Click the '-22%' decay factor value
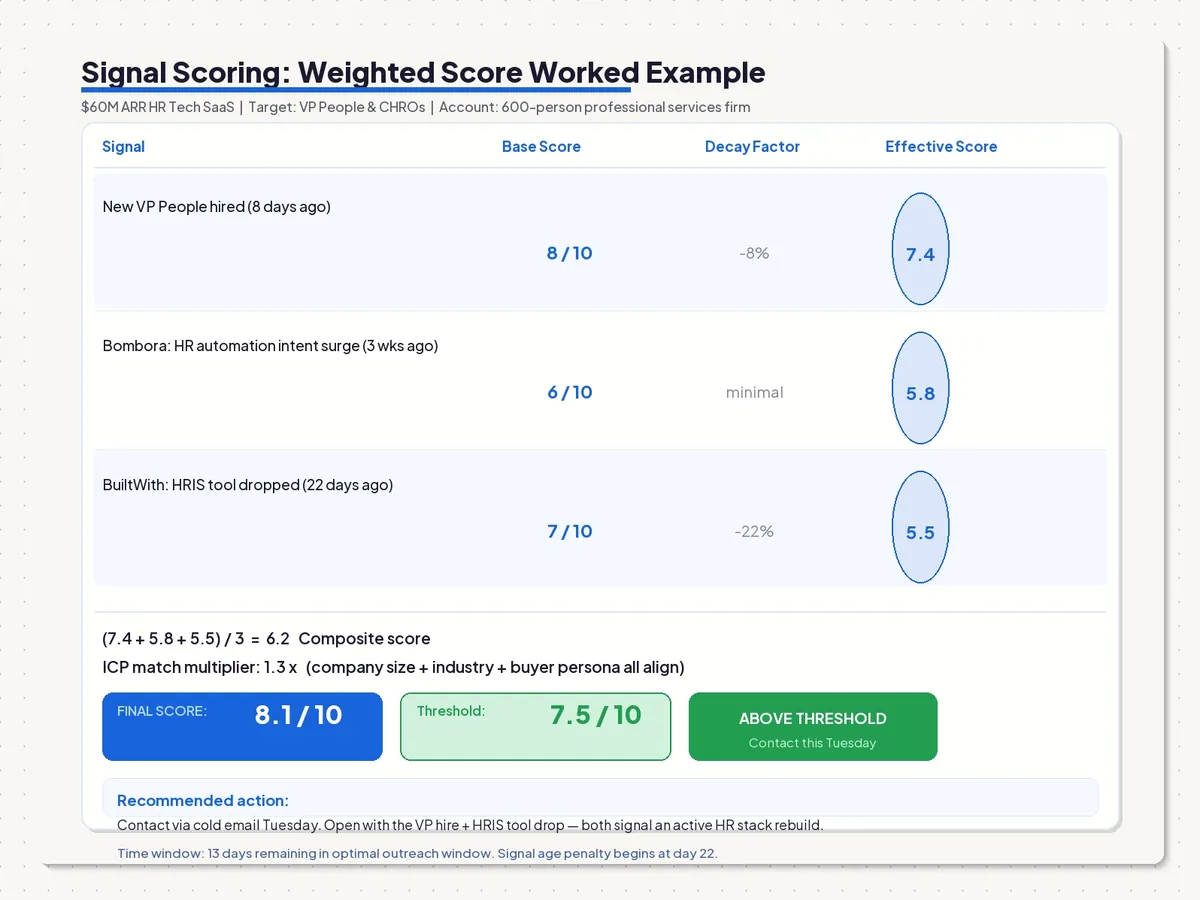This screenshot has width=1200, height=900. (x=754, y=531)
